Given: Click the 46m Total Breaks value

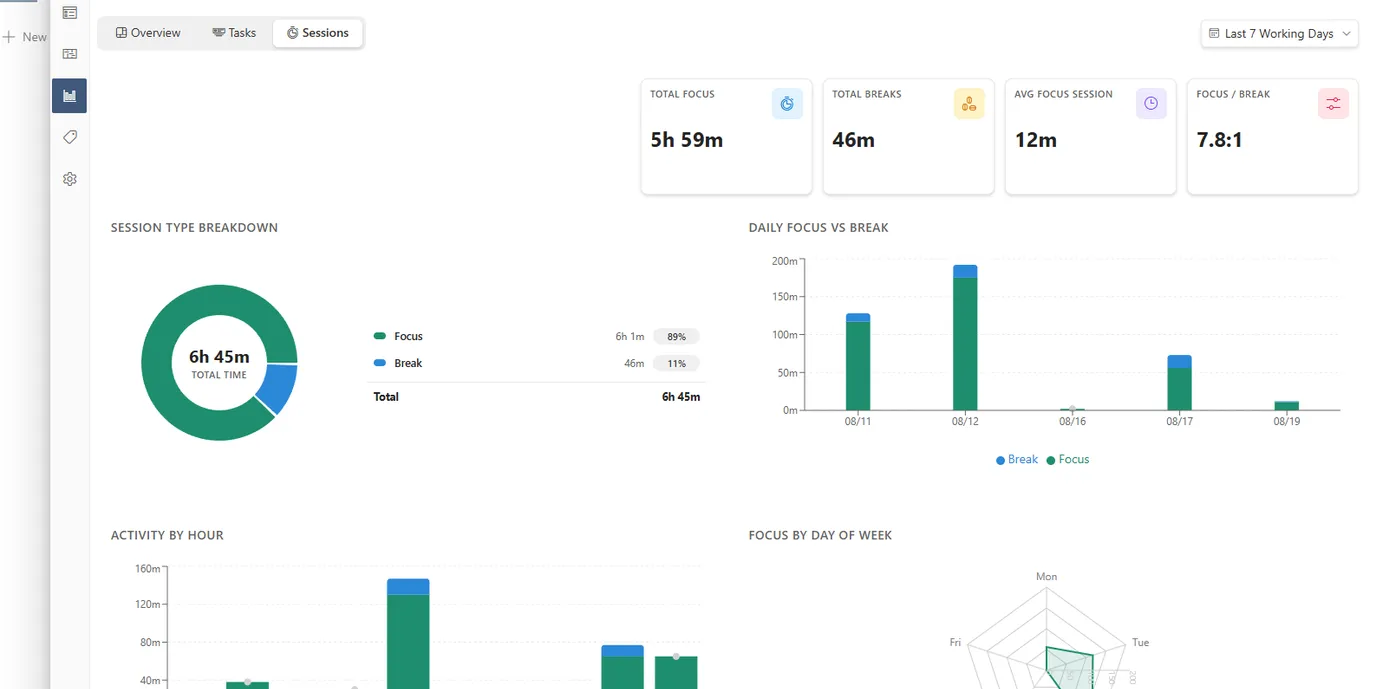Looking at the screenshot, I should click(854, 140).
